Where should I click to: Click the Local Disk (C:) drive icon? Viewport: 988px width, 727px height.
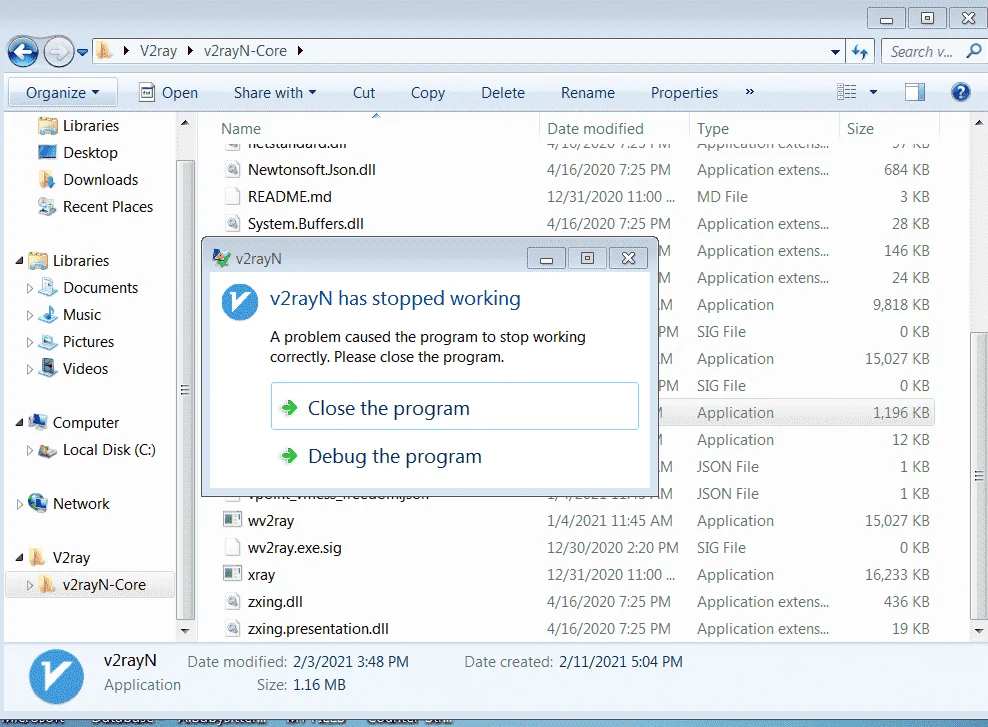(48, 450)
